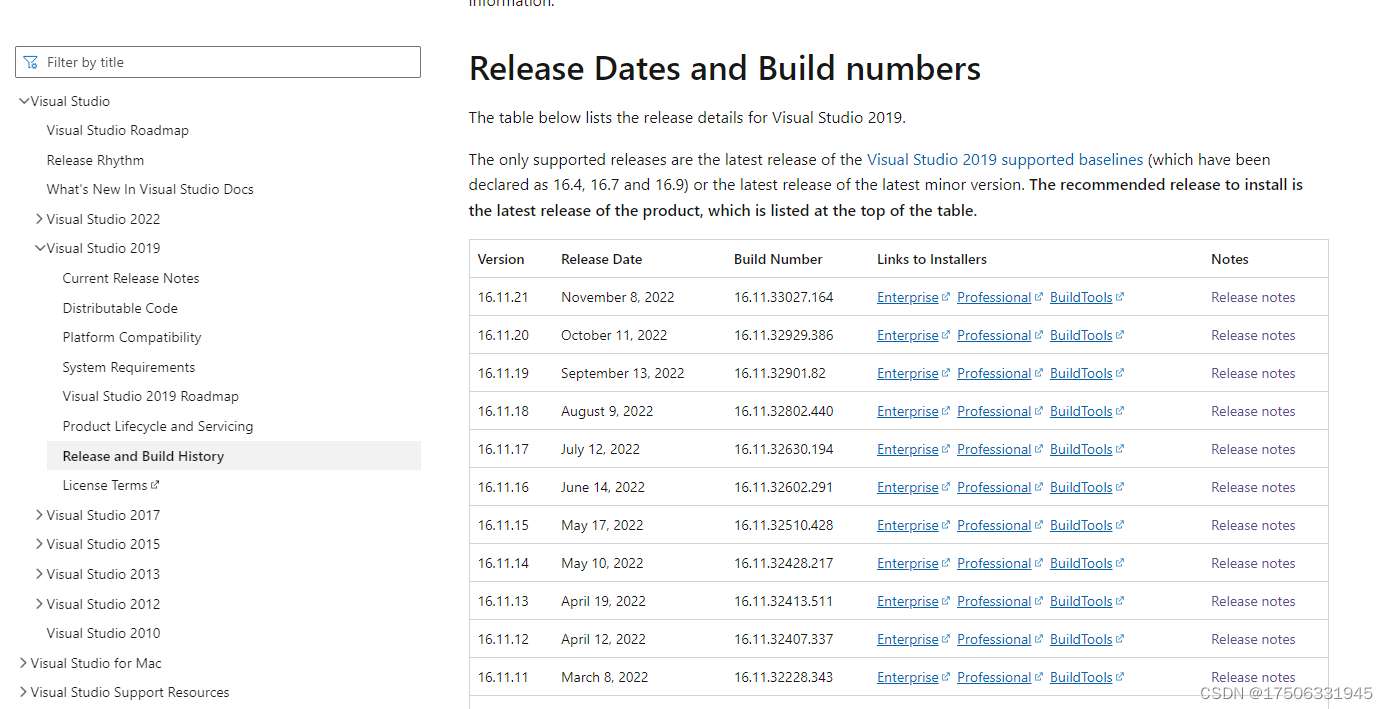Open Release notes for 16.11.16
The height and width of the screenshot is (709, 1388).
(1253, 487)
